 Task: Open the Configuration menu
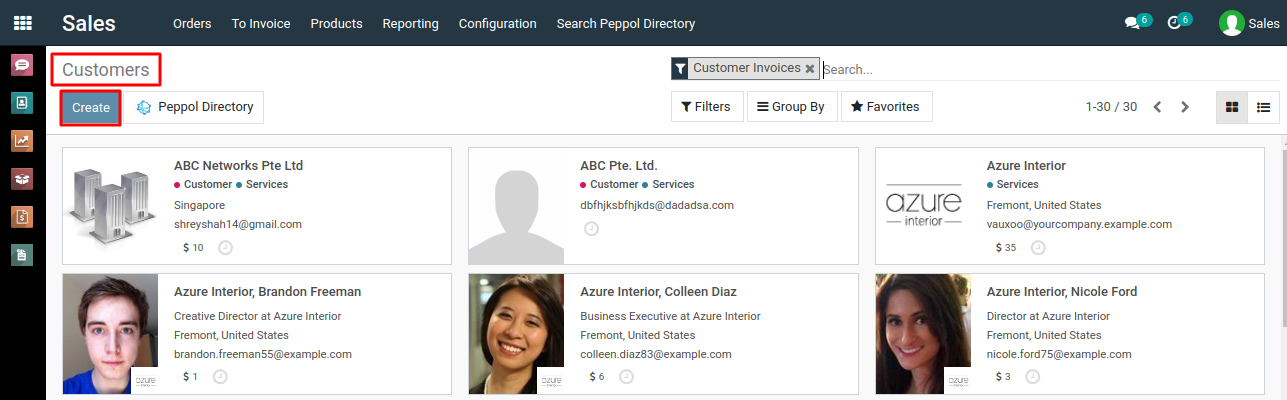pyautogui.click(x=498, y=23)
